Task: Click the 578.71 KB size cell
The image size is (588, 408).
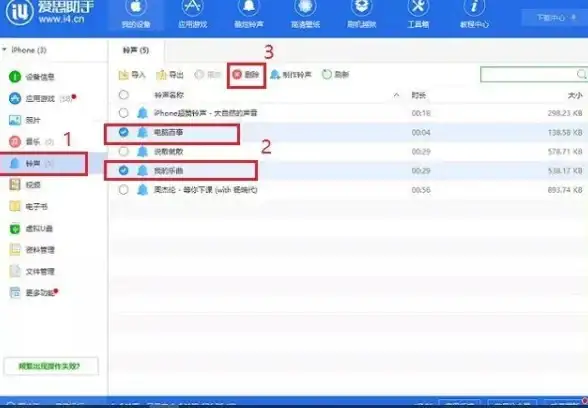Action: (x=565, y=152)
